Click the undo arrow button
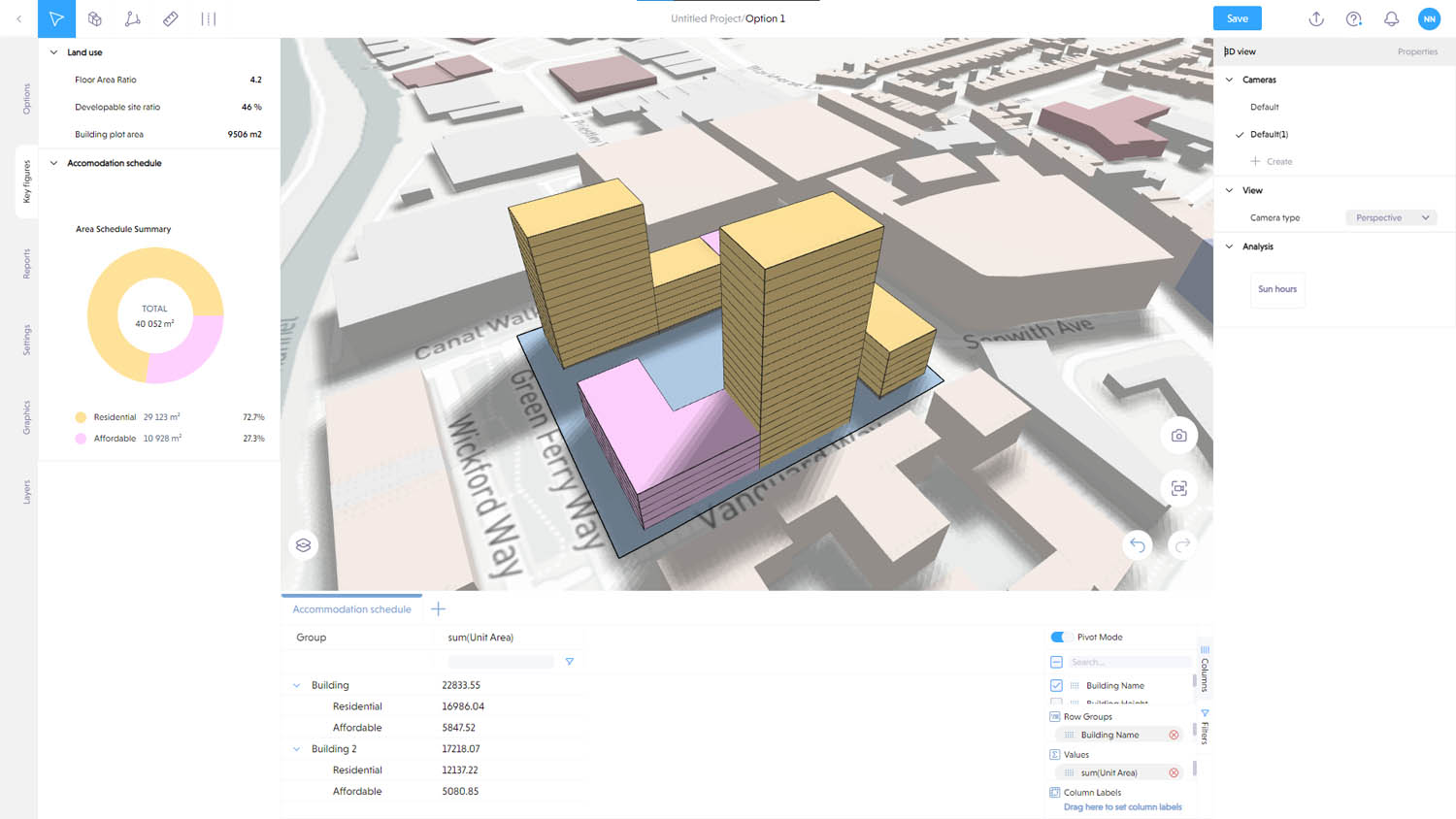This screenshot has height=819, width=1456. click(1138, 545)
